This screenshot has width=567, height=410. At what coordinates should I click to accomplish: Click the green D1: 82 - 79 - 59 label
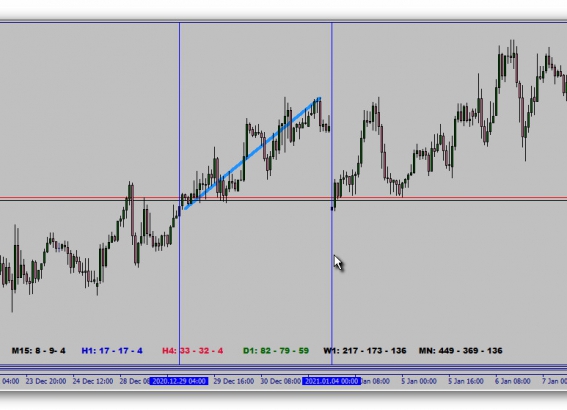coord(276,351)
